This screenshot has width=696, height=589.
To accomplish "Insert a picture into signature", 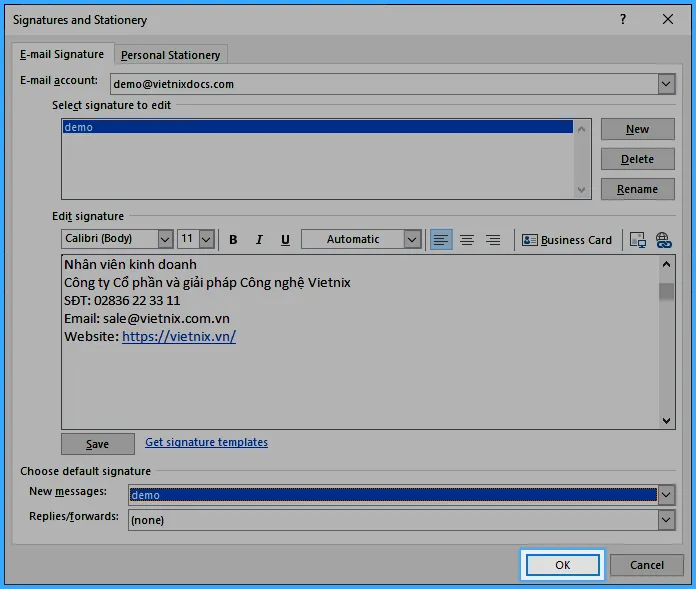I will (x=637, y=240).
